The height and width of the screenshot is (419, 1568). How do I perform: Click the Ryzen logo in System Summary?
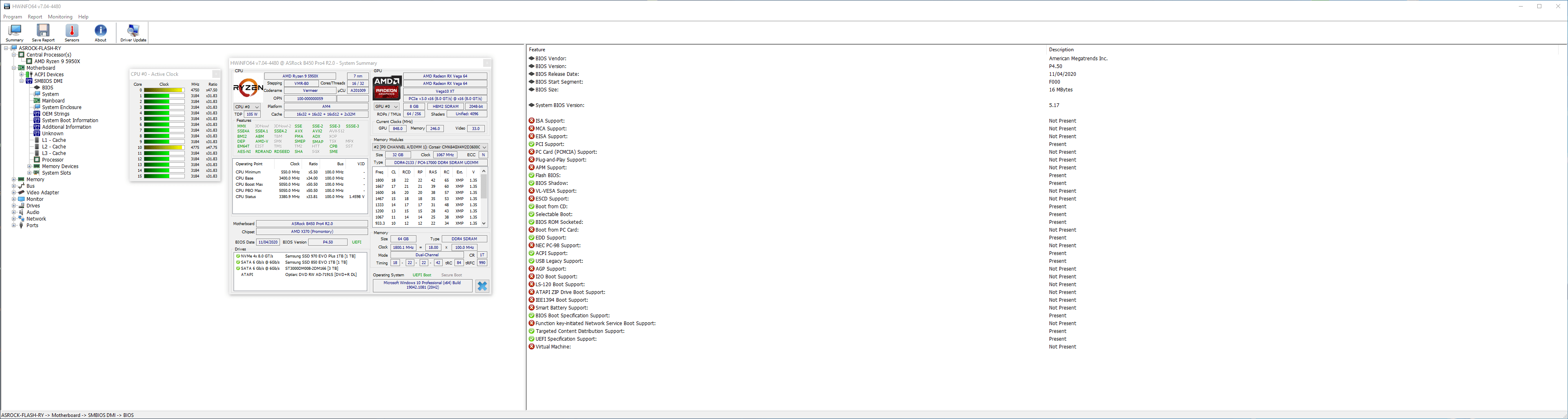click(248, 88)
